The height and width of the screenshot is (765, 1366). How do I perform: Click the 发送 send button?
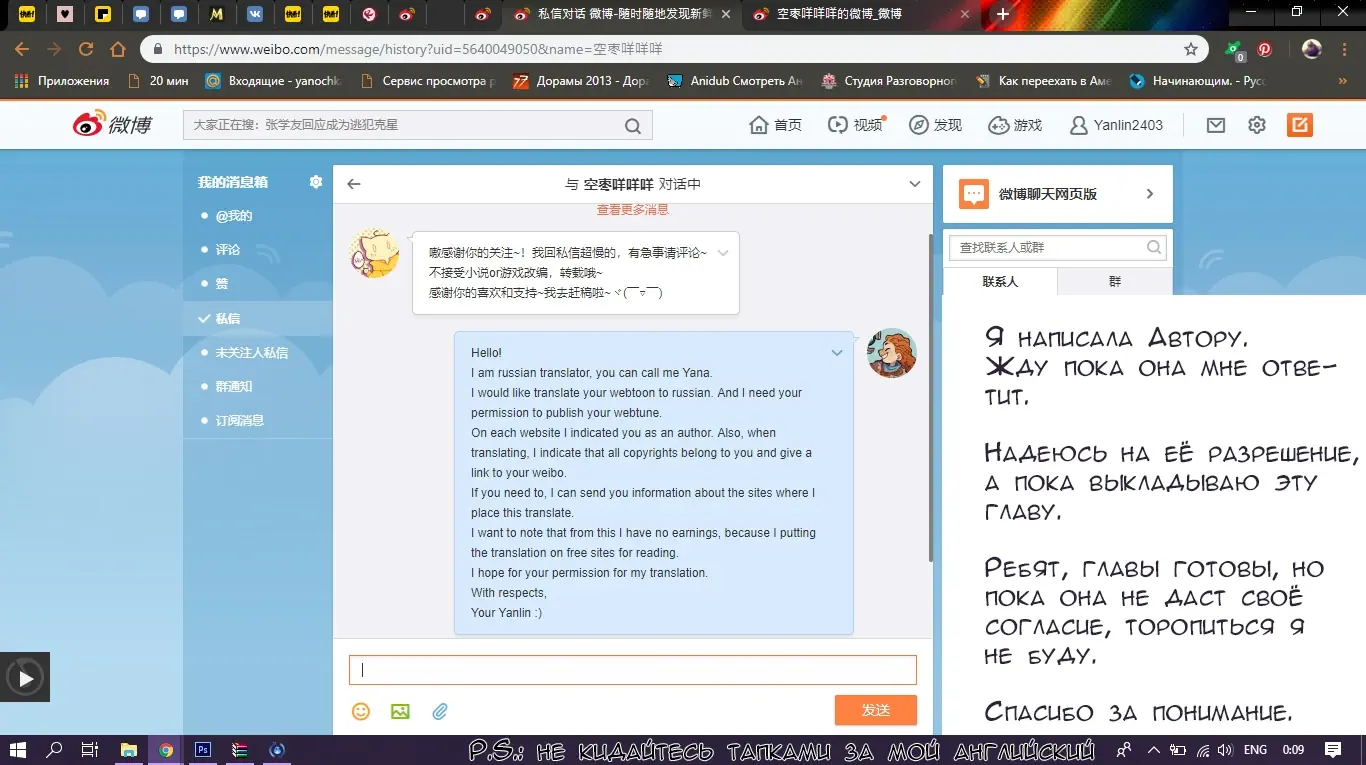[x=875, y=710]
